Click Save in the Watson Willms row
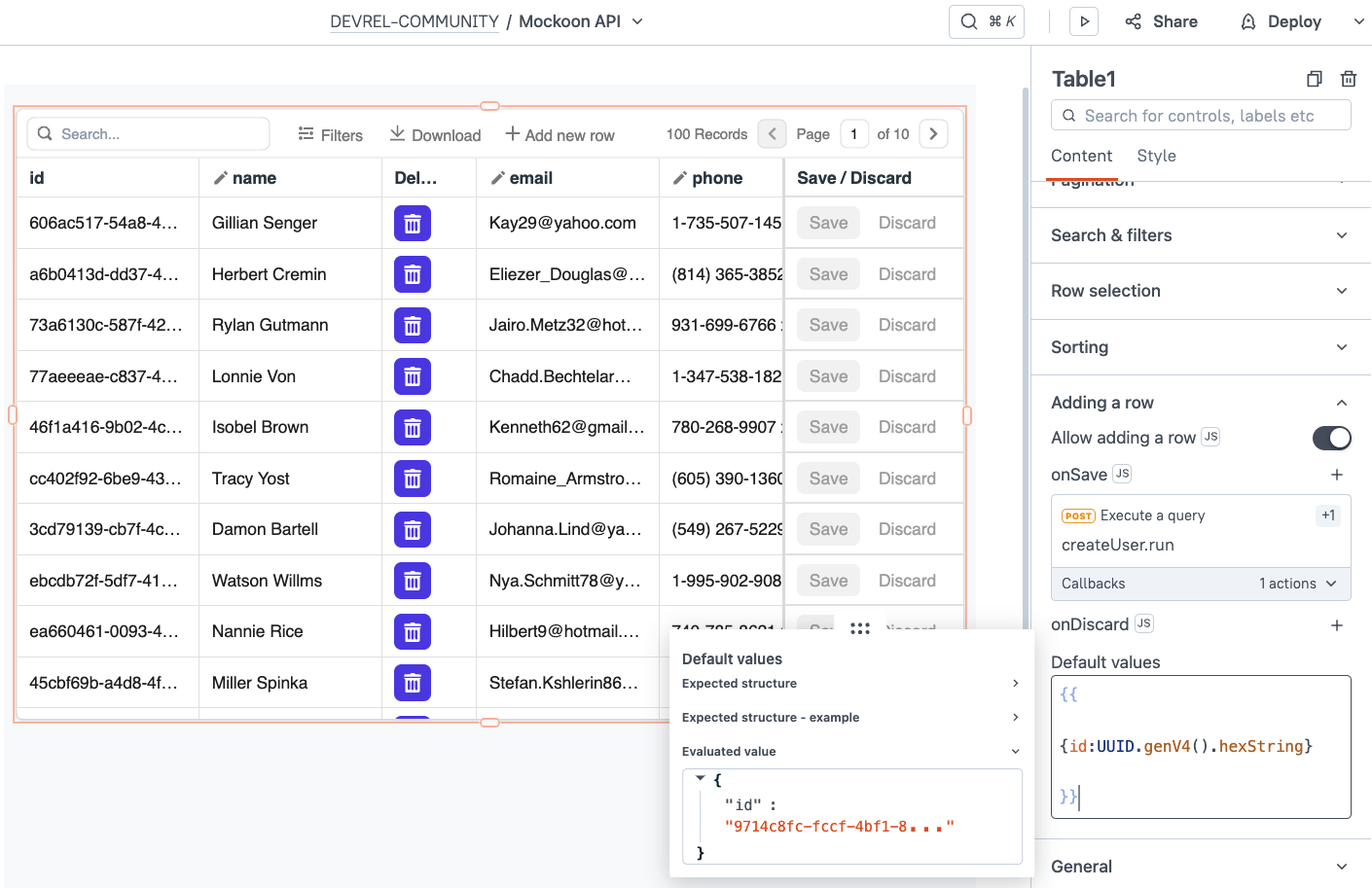 pos(829,581)
